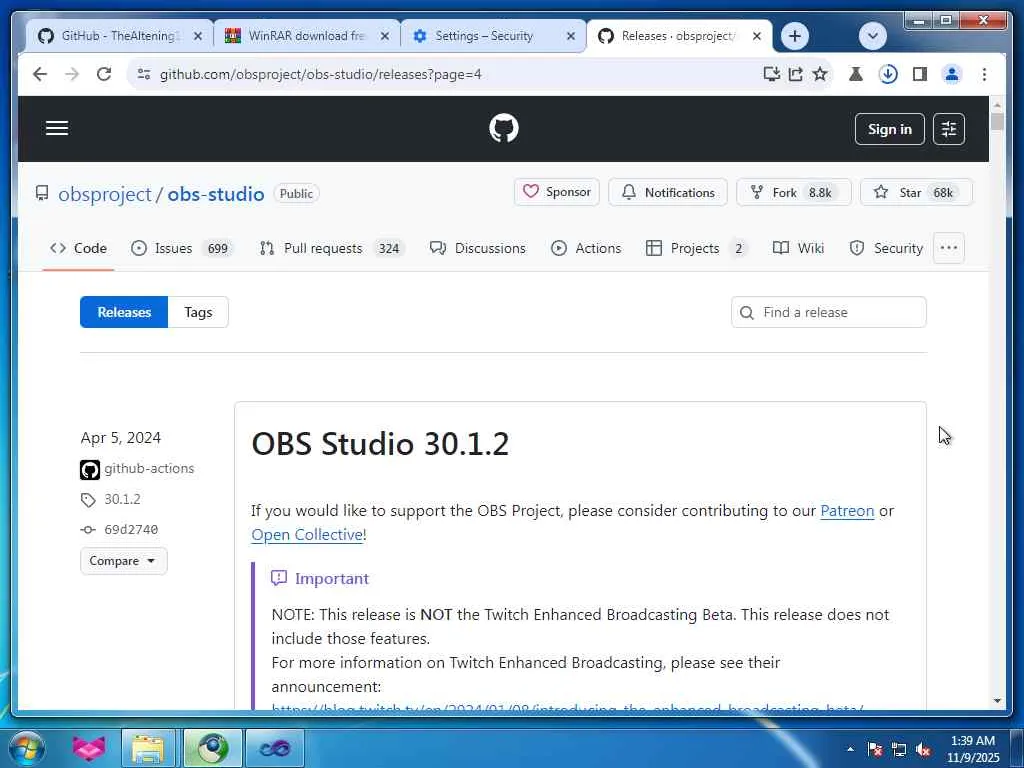
Task: Toggle the side panel icon
Action: coord(920,74)
